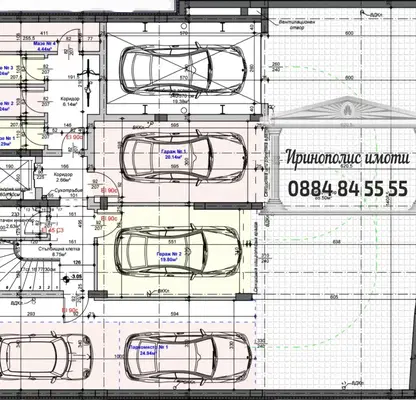The width and height of the screenshot is (416, 400).
Task: Click the Коридор 6.14м² label
Action: (70, 102)
